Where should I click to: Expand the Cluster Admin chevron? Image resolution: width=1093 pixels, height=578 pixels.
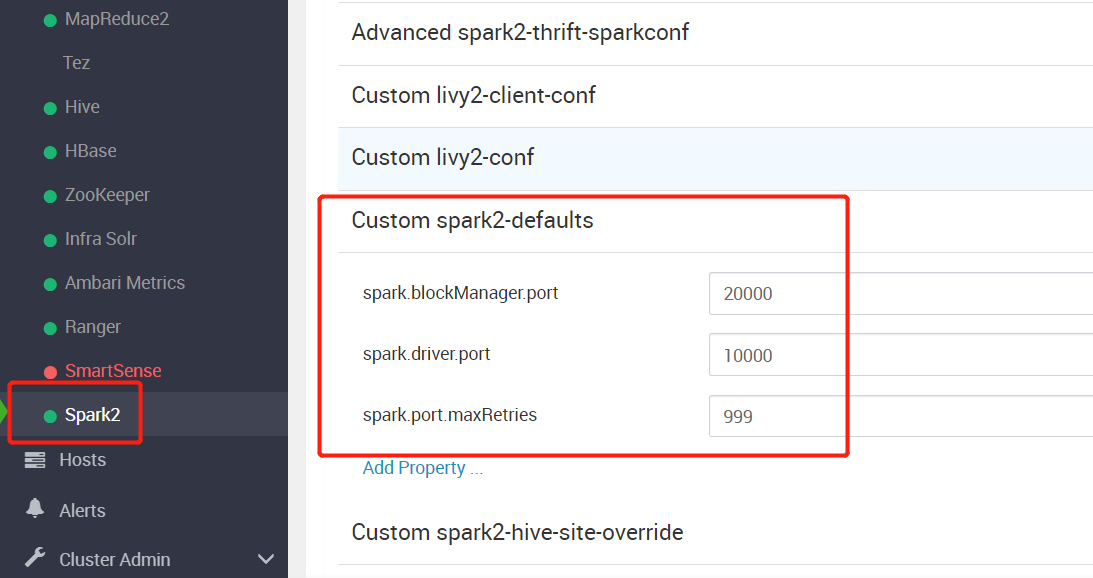(x=265, y=558)
